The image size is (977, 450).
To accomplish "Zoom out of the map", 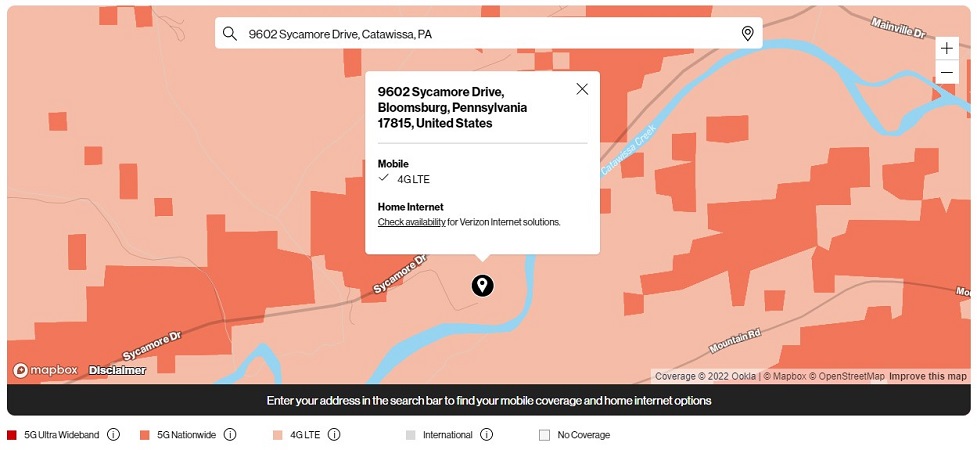I will coord(946,72).
